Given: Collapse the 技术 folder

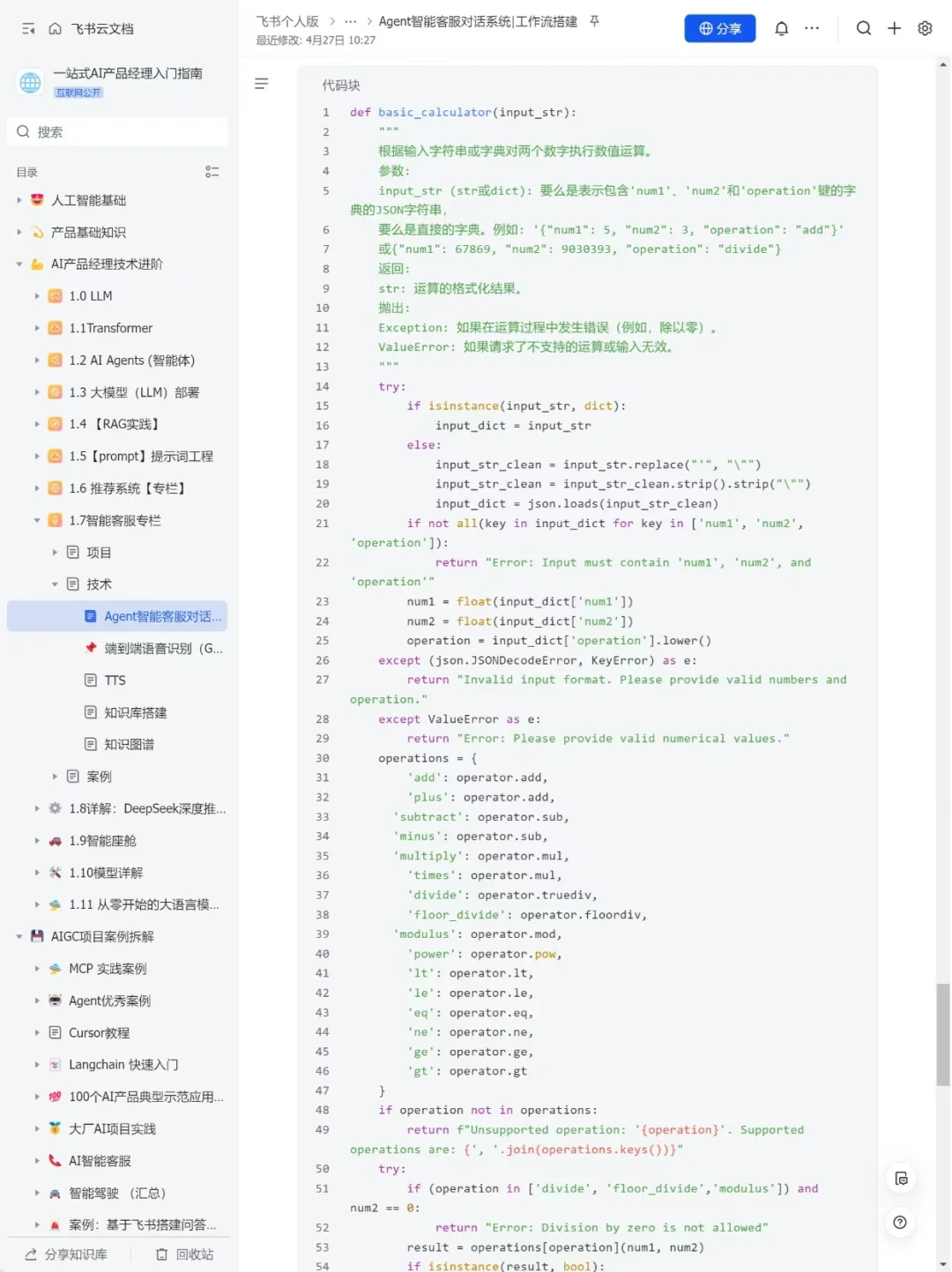Looking at the screenshot, I should pyautogui.click(x=55, y=584).
